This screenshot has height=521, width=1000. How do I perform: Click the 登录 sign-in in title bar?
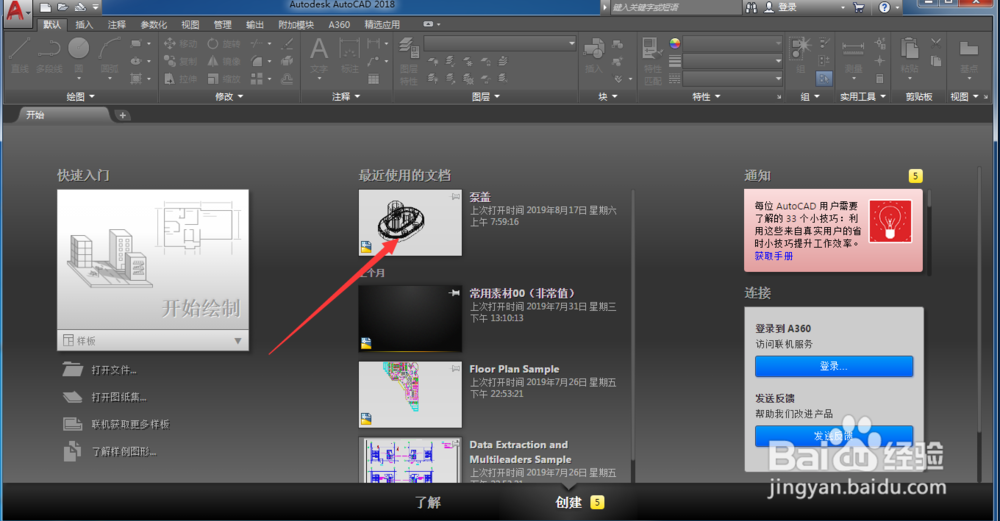(781, 8)
